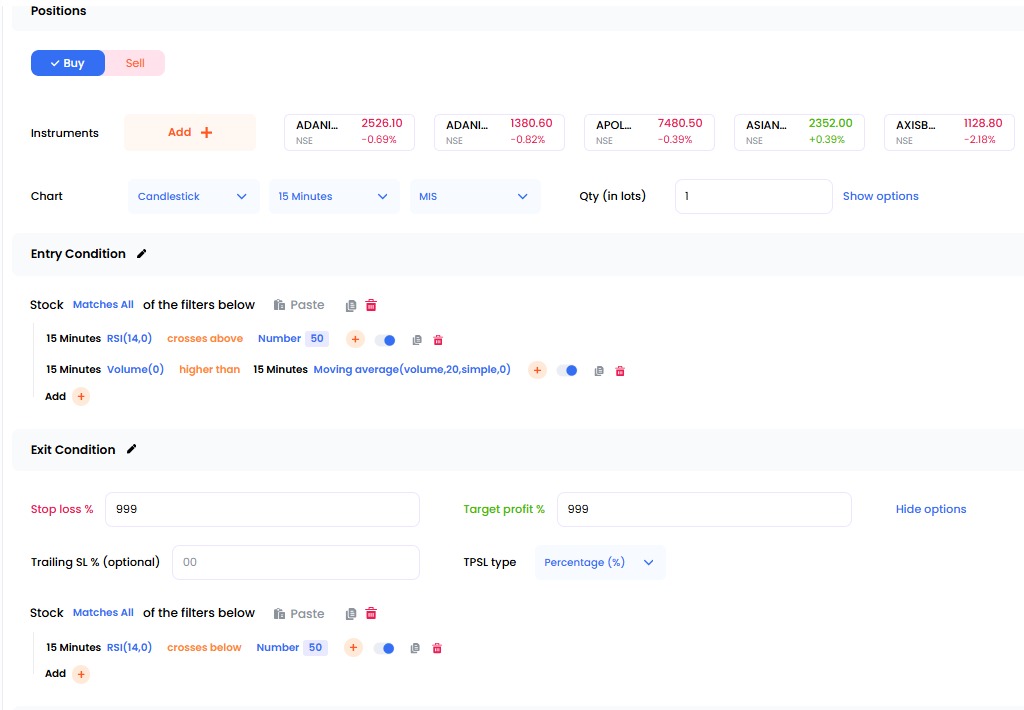The image size is (1024, 710).
Task: Delete all entry condition filters with trash icon
Action: click(x=371, y=305)
